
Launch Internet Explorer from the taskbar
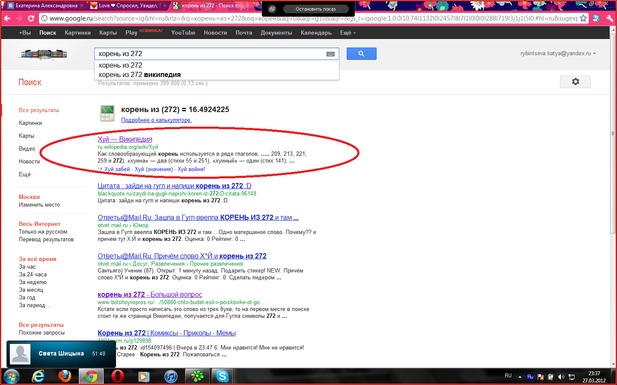click(x=38, y=376)
